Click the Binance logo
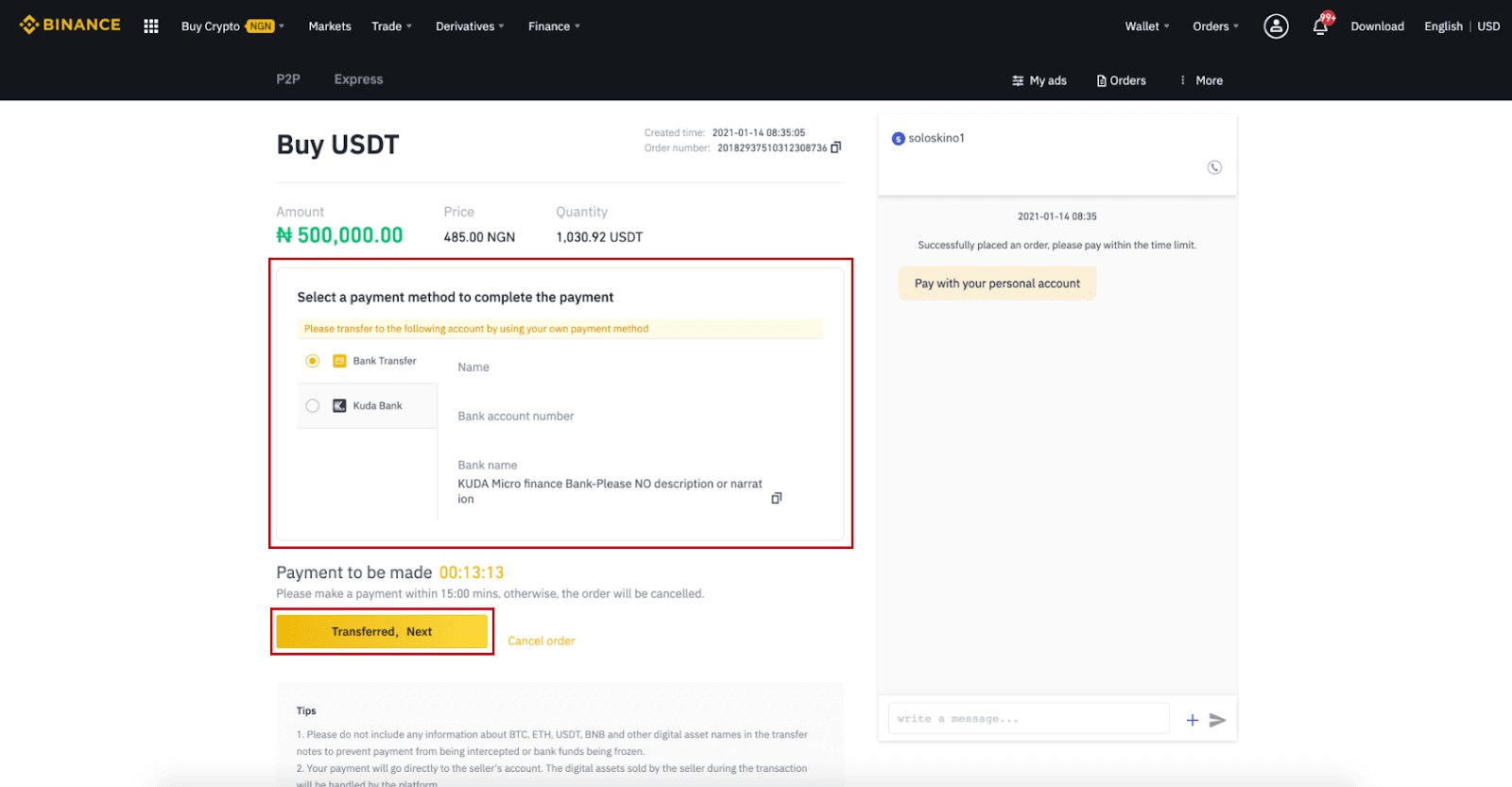 [x=70, y=25]
